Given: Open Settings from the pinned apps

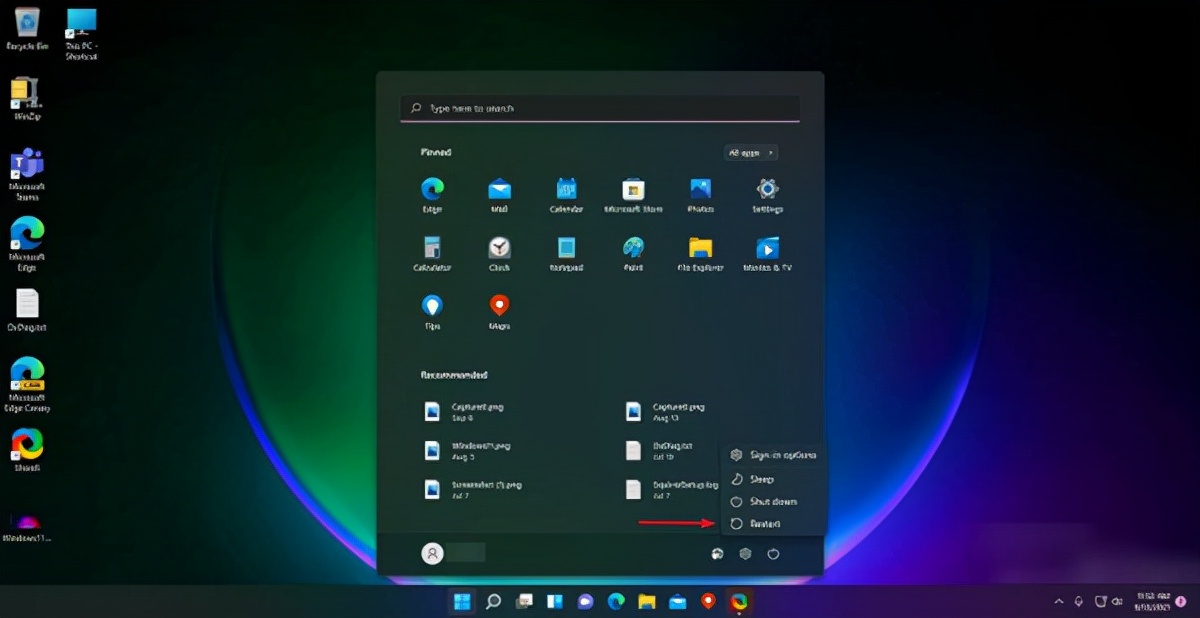Looking at the screenshot, I should tap(767, 194).
